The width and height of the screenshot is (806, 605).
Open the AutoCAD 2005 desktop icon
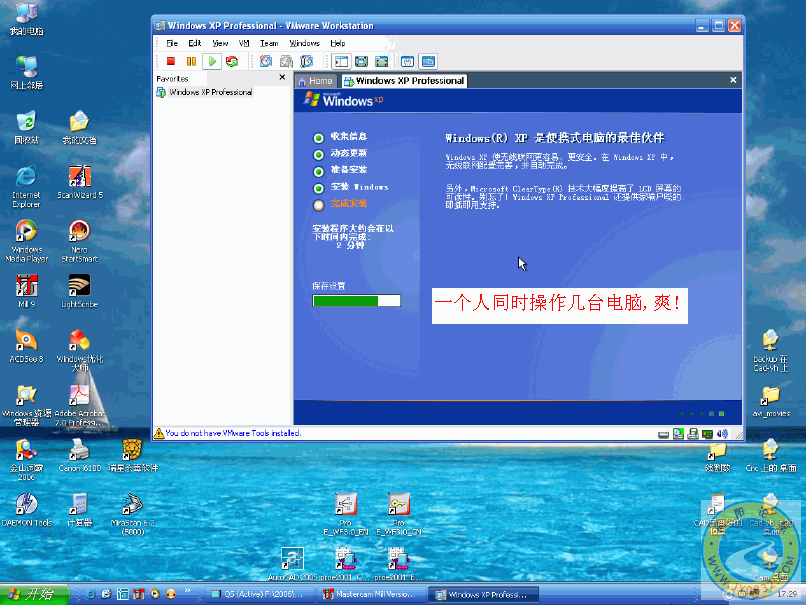[x=292, y=564]
